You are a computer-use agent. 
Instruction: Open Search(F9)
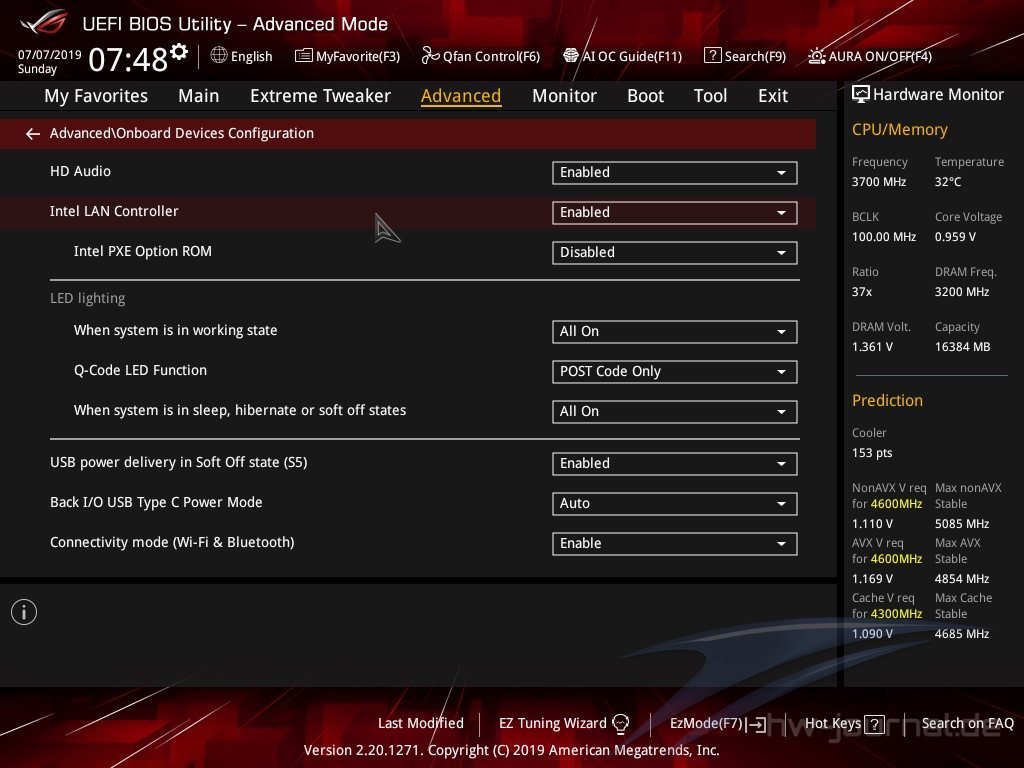[x=755, y=57]
